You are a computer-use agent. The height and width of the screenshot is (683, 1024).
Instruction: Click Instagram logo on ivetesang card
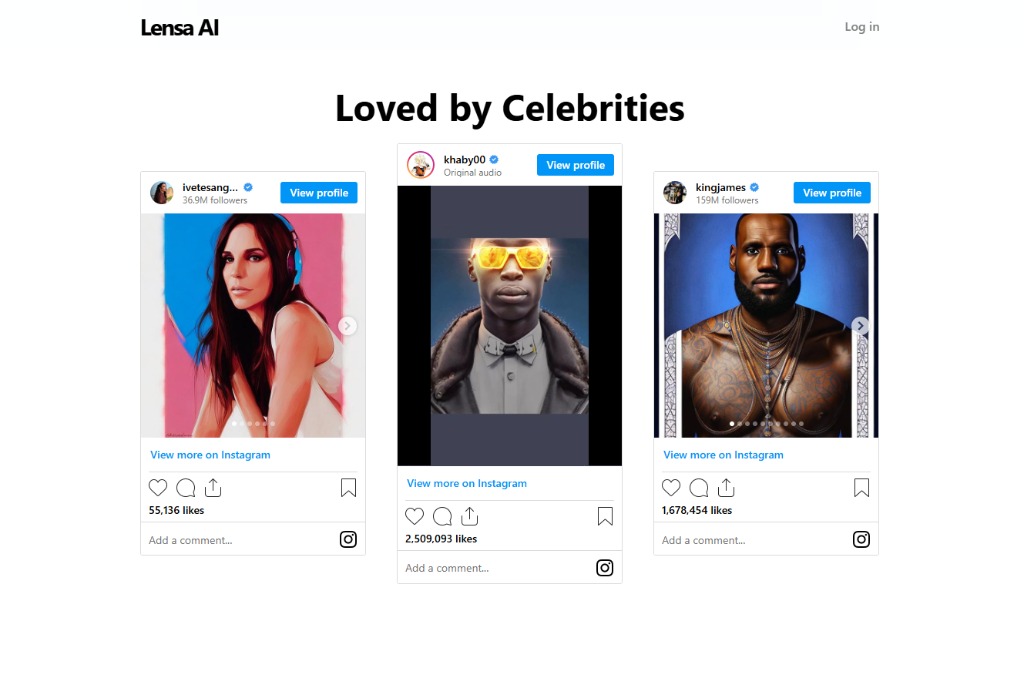[x=348, y=539]
